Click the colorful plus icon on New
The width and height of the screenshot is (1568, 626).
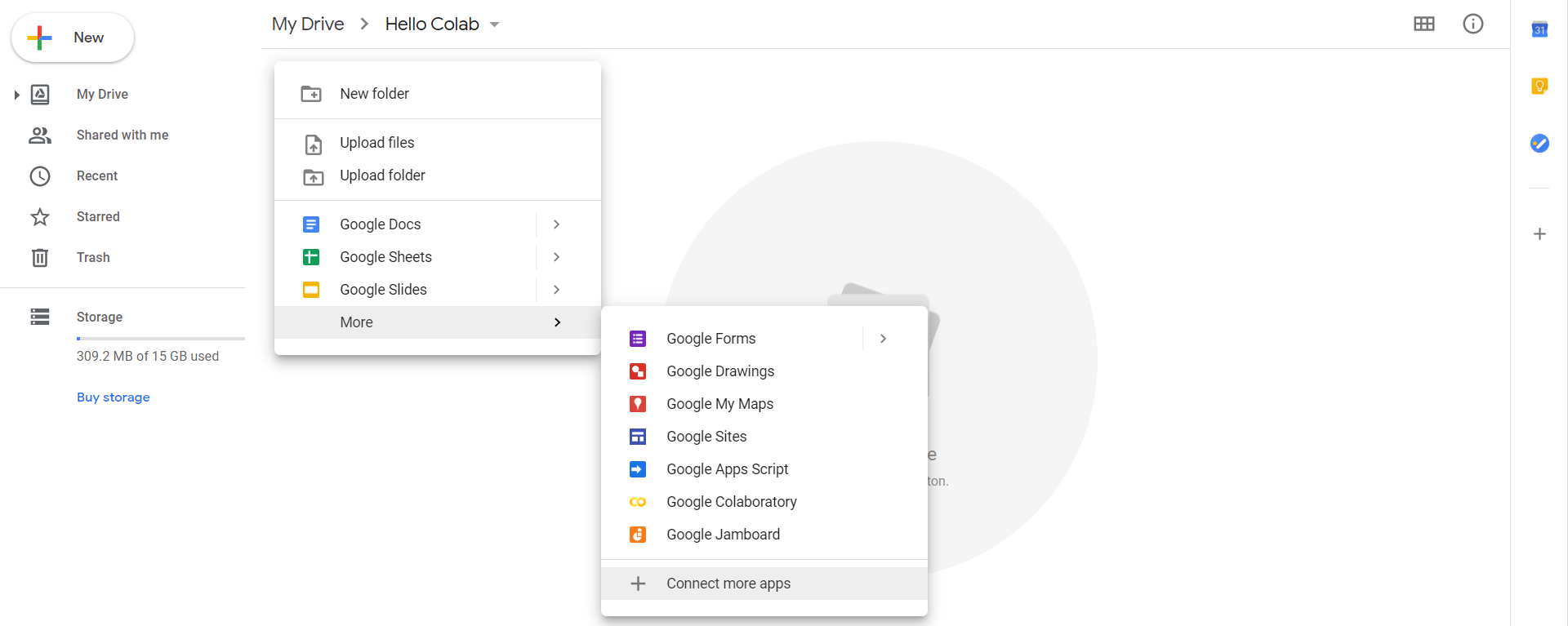[x=39, y=38]
